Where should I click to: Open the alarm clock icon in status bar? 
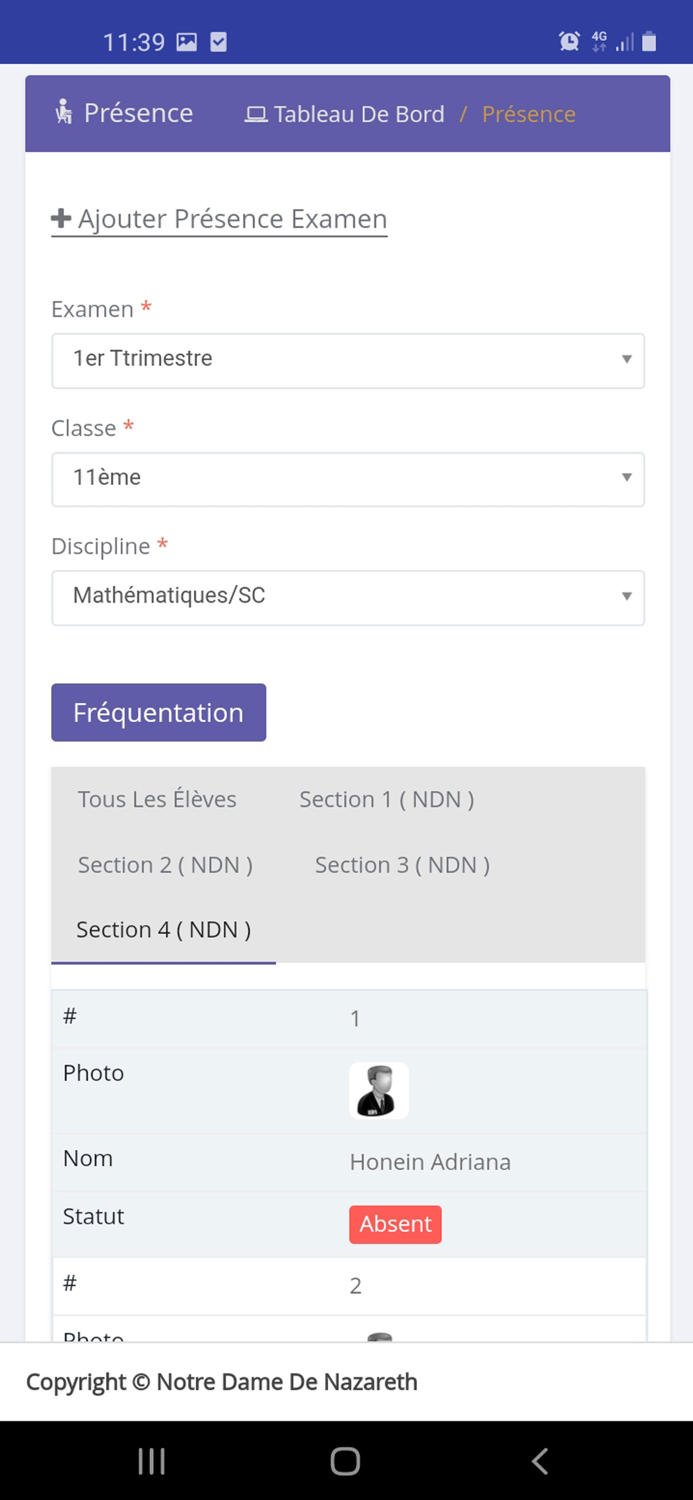click(568, 41)
